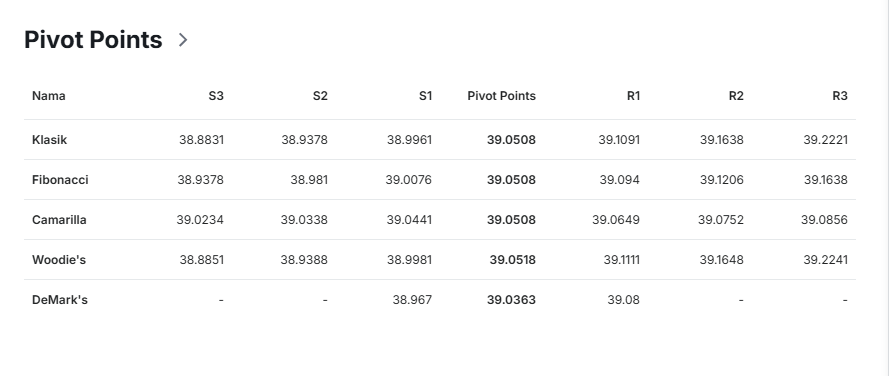Click the chevron arrow beside Pivot Points
This screenshot has height=376, width=889.
pos(183,40)
